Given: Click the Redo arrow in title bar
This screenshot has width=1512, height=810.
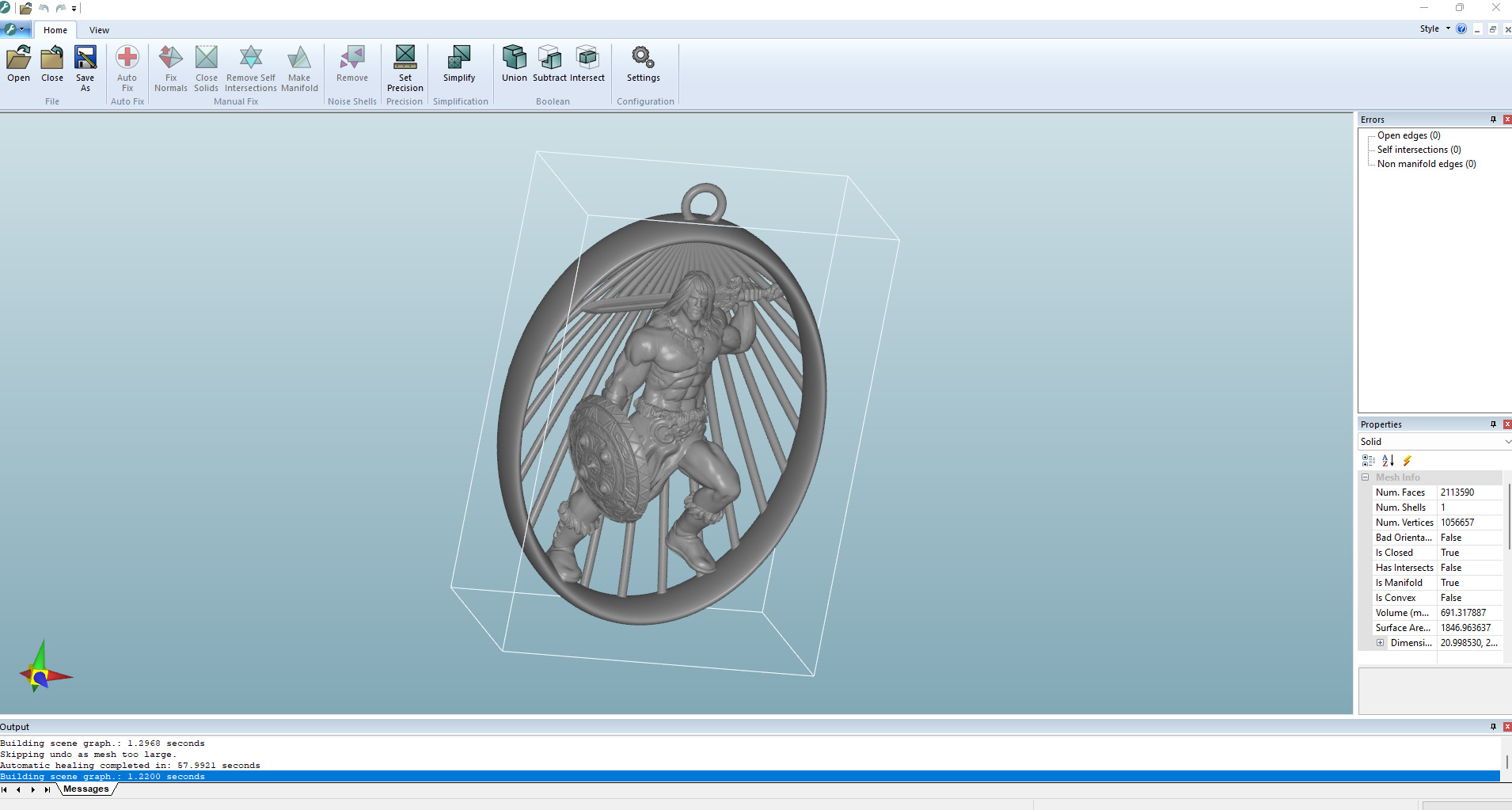Looking at the screenshot, I should pyautogui.click(x=61, y=8).
